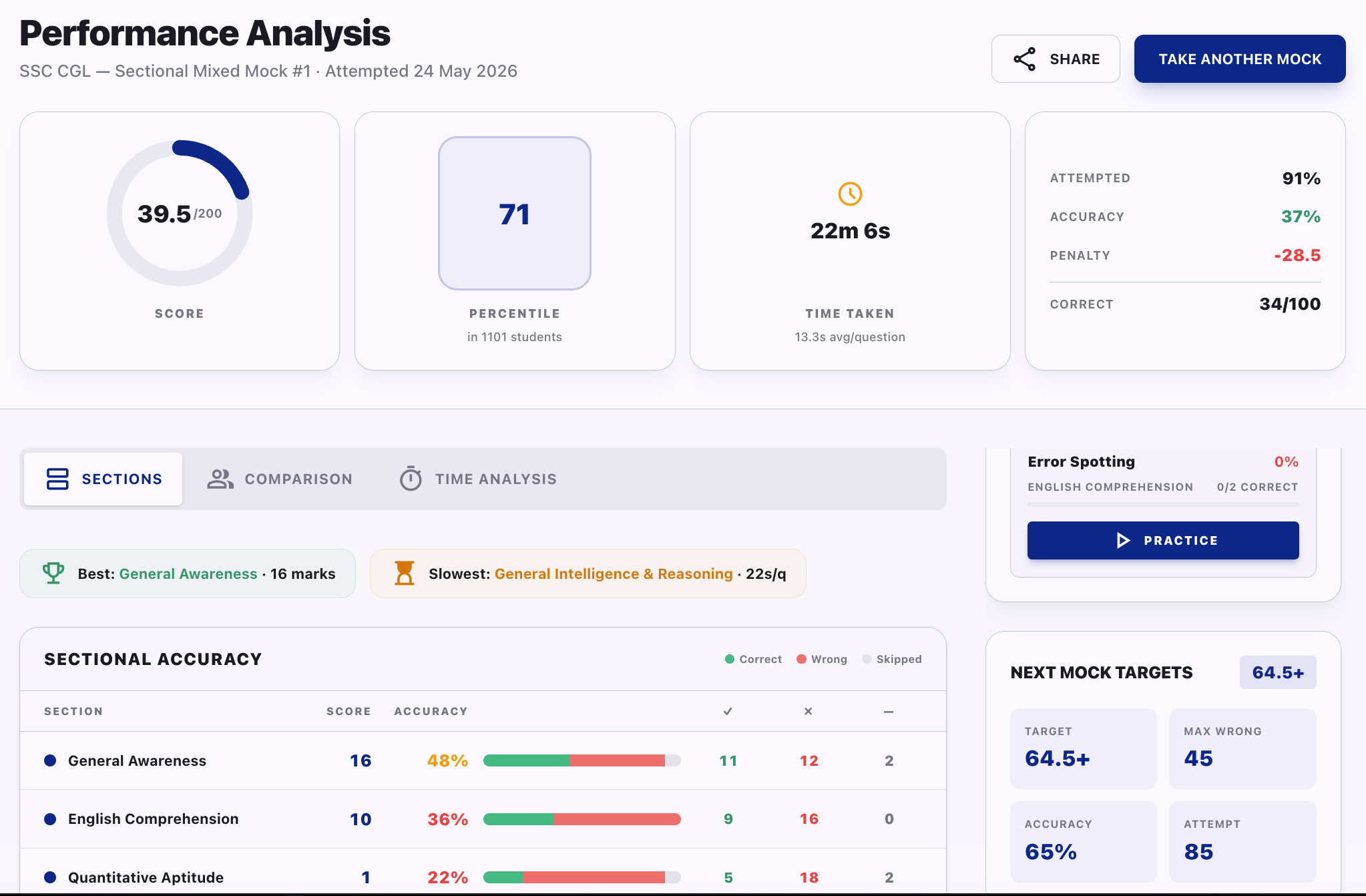Start Error Spotting practice
The width and height of the screenshot is (1366, 896).
pos(1163,540)
